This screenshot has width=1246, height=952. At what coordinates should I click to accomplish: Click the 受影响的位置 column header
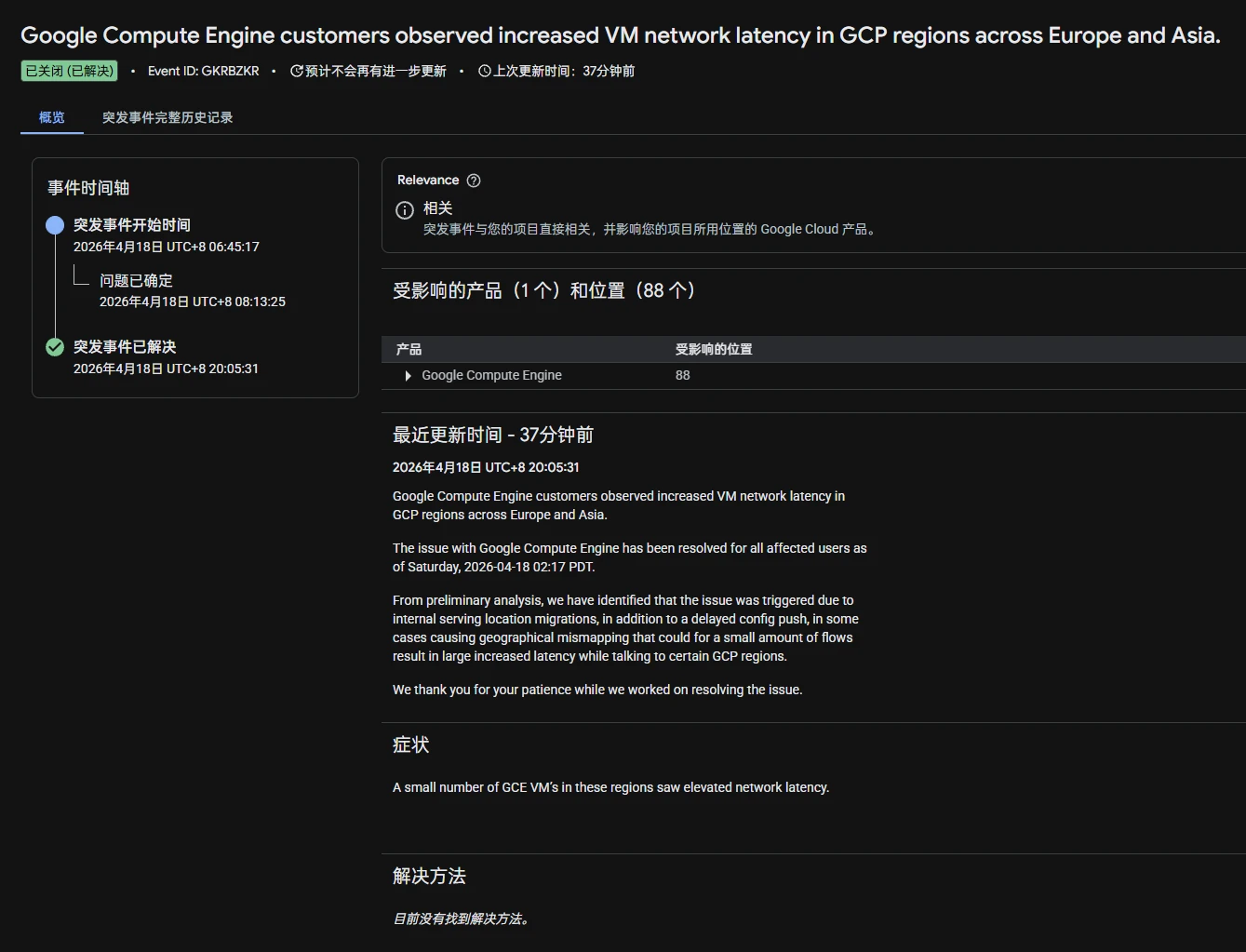click(x=714, y=349)
